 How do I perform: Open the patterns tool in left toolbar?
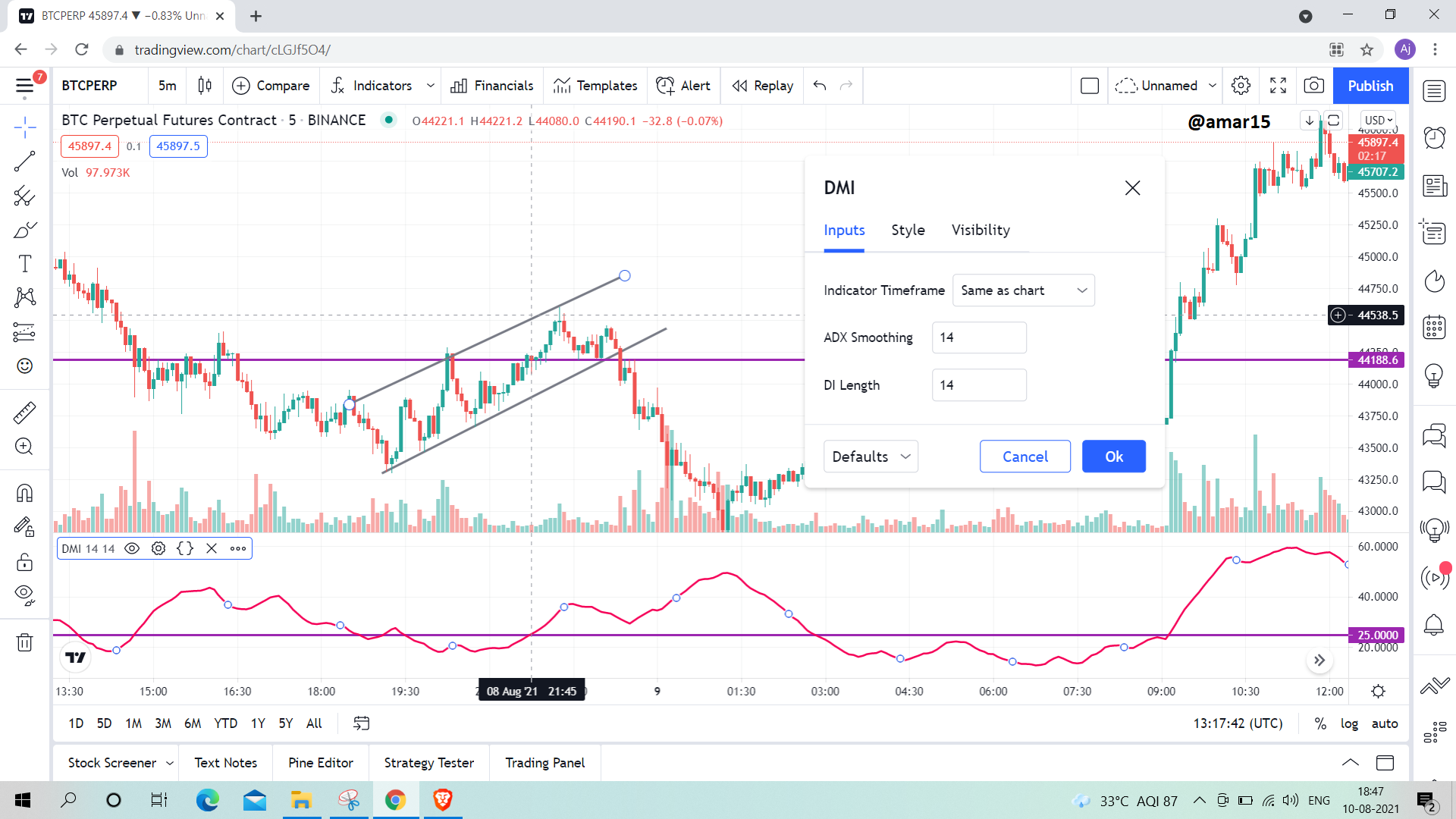[24, 297]
